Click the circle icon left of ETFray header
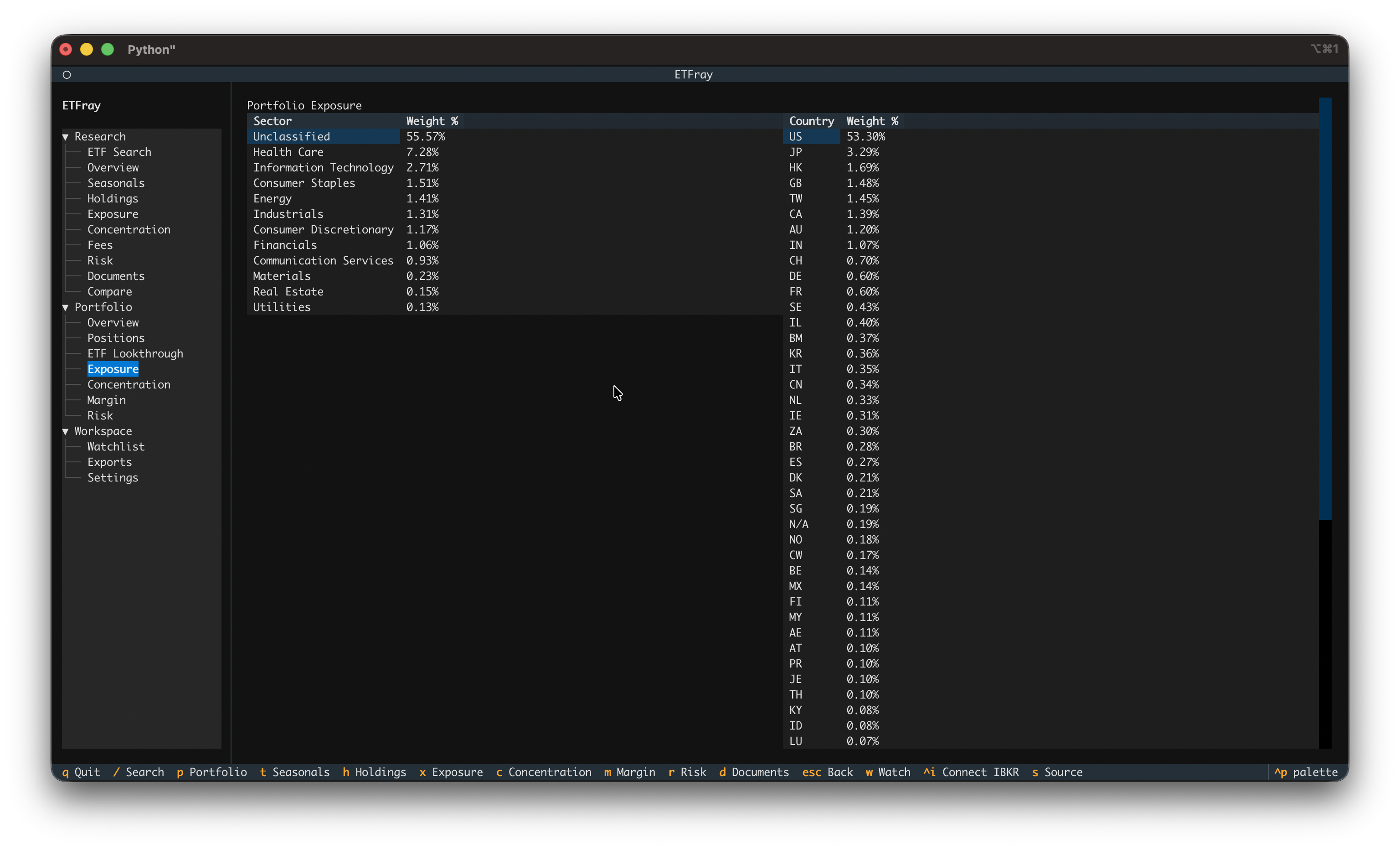 67,74
